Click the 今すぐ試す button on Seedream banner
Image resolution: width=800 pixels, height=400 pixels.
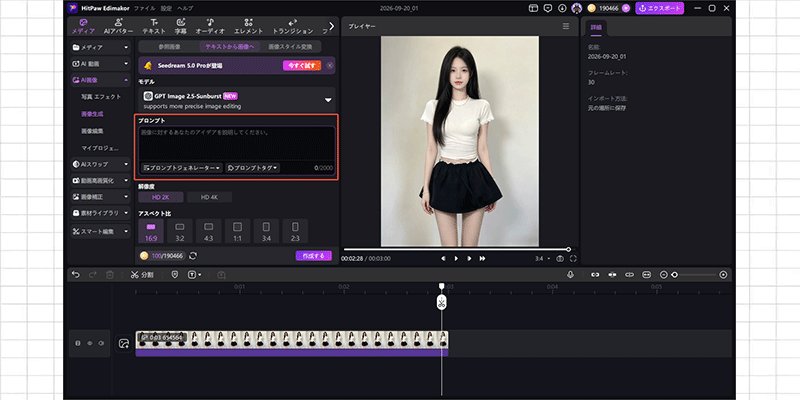(302, 65)
